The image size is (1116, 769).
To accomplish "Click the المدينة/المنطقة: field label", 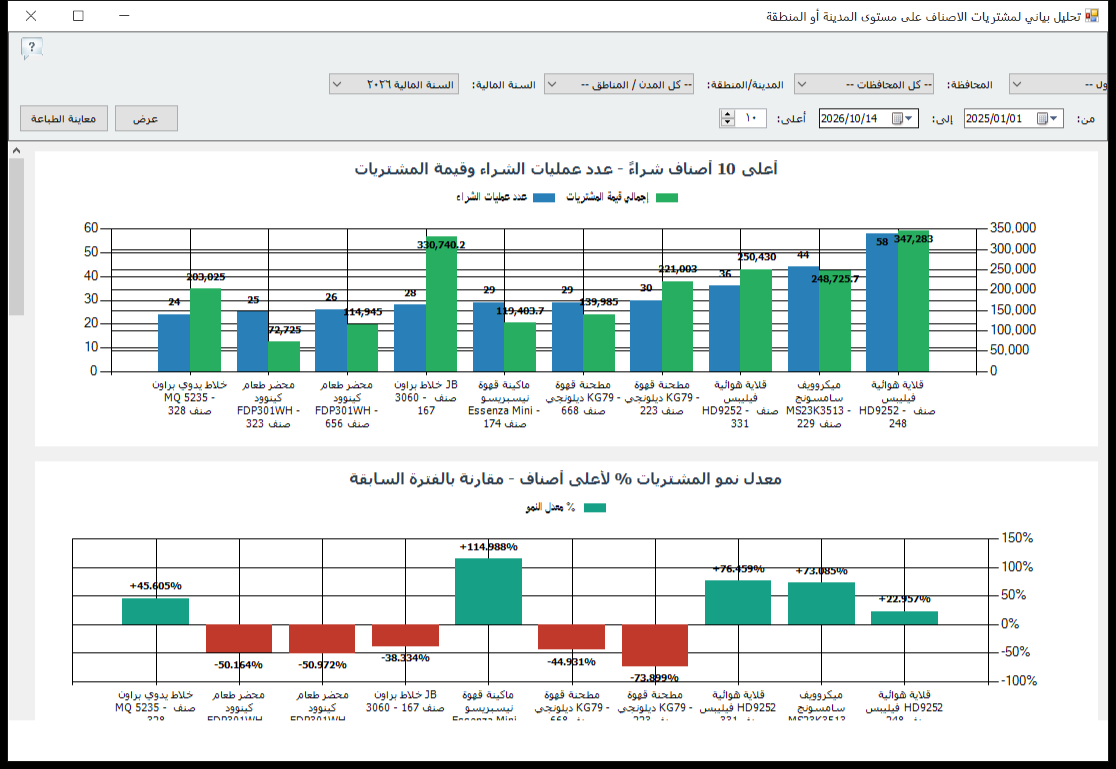I will pos(744,85).
